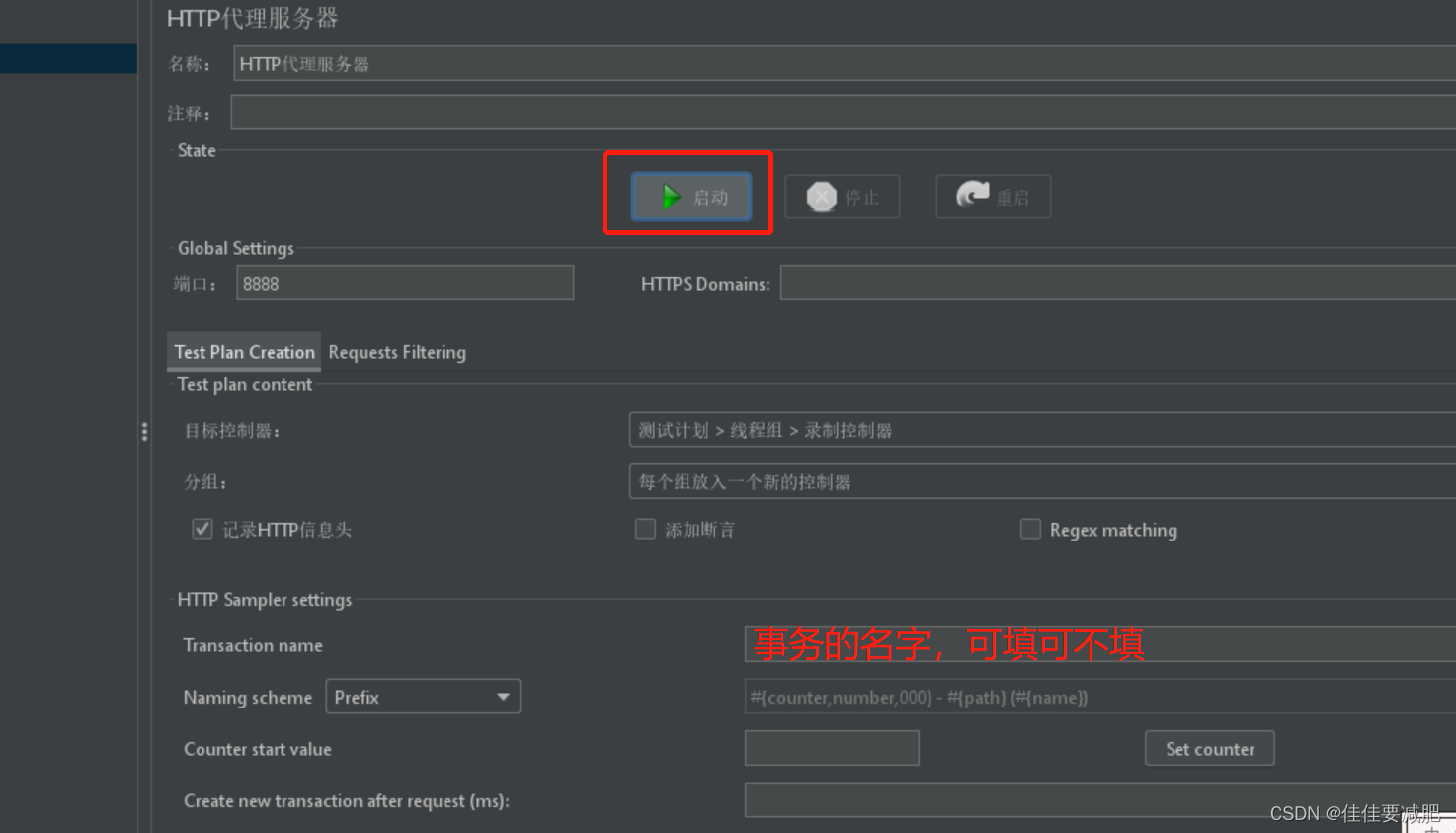Click the port field showing 8888
The width and height of the screenshot is (1456, 833).
[404, 283]
